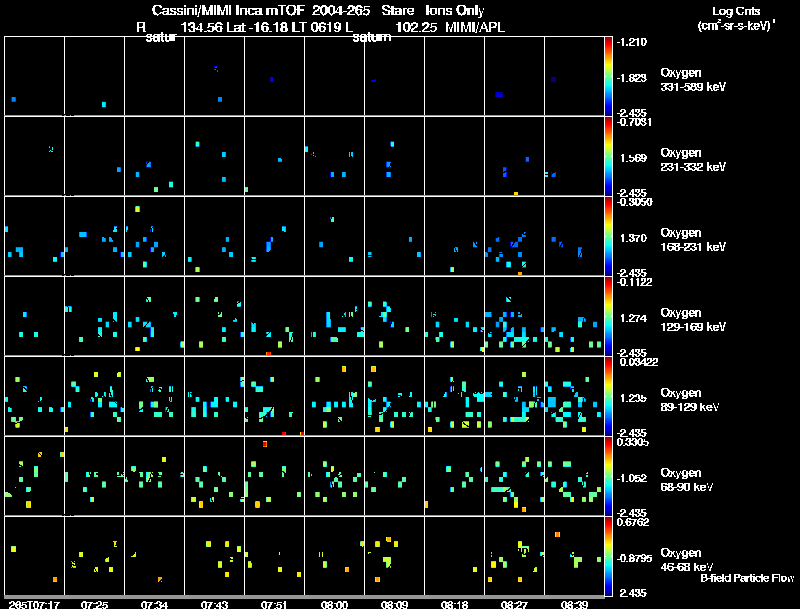The image size is (800, 609).
Task: Click the 1.370 color scale value
Action: click(x=633, y=238)
